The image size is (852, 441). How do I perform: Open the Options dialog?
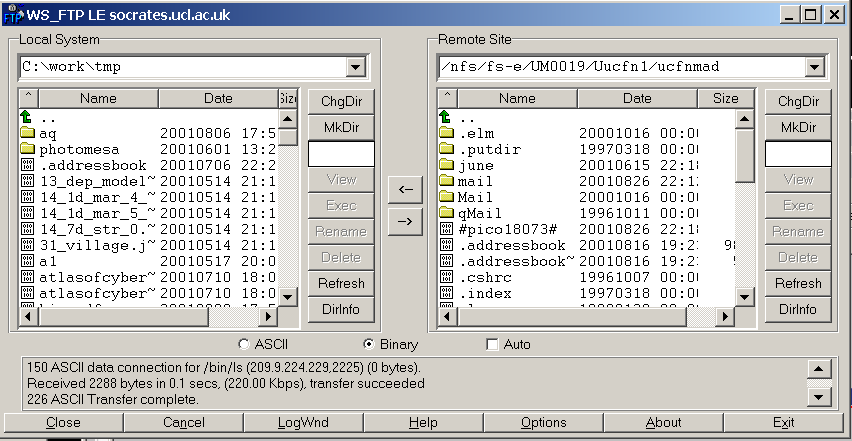pyautogui.click(x=543, y=423)
